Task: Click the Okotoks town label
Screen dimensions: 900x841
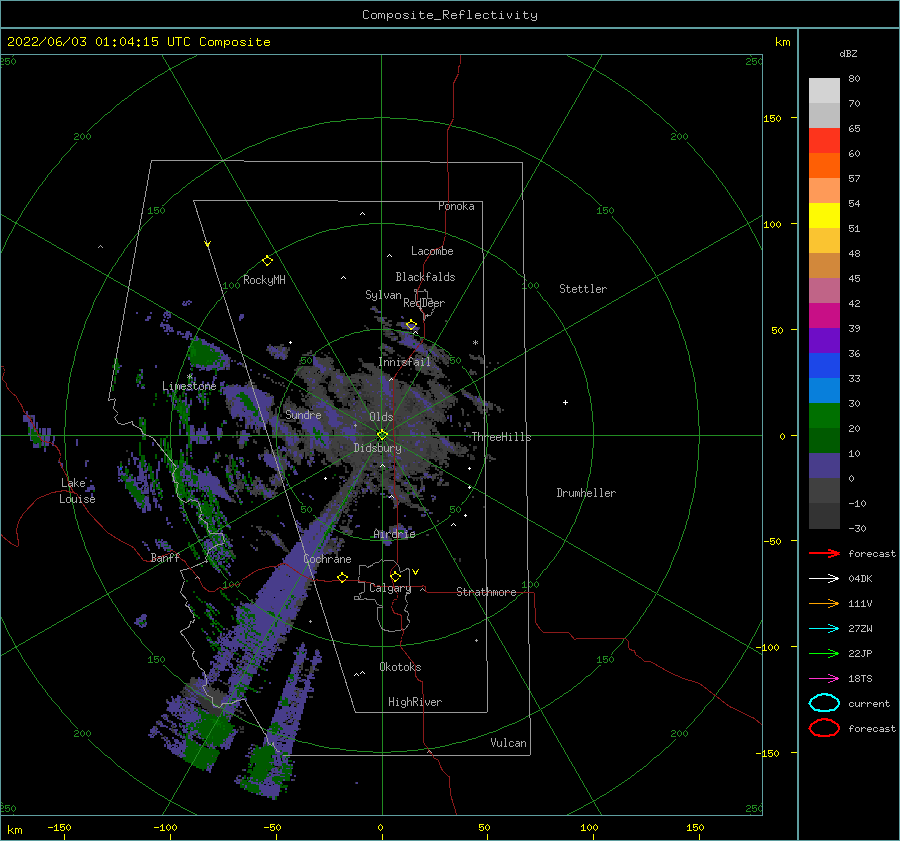Action: [400, 667]
